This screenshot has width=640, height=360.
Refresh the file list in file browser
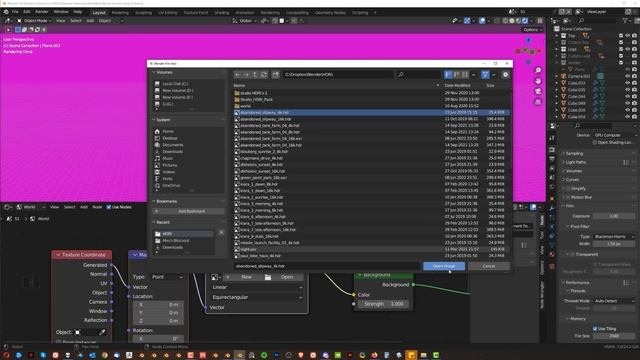click(x=264, y=75)
